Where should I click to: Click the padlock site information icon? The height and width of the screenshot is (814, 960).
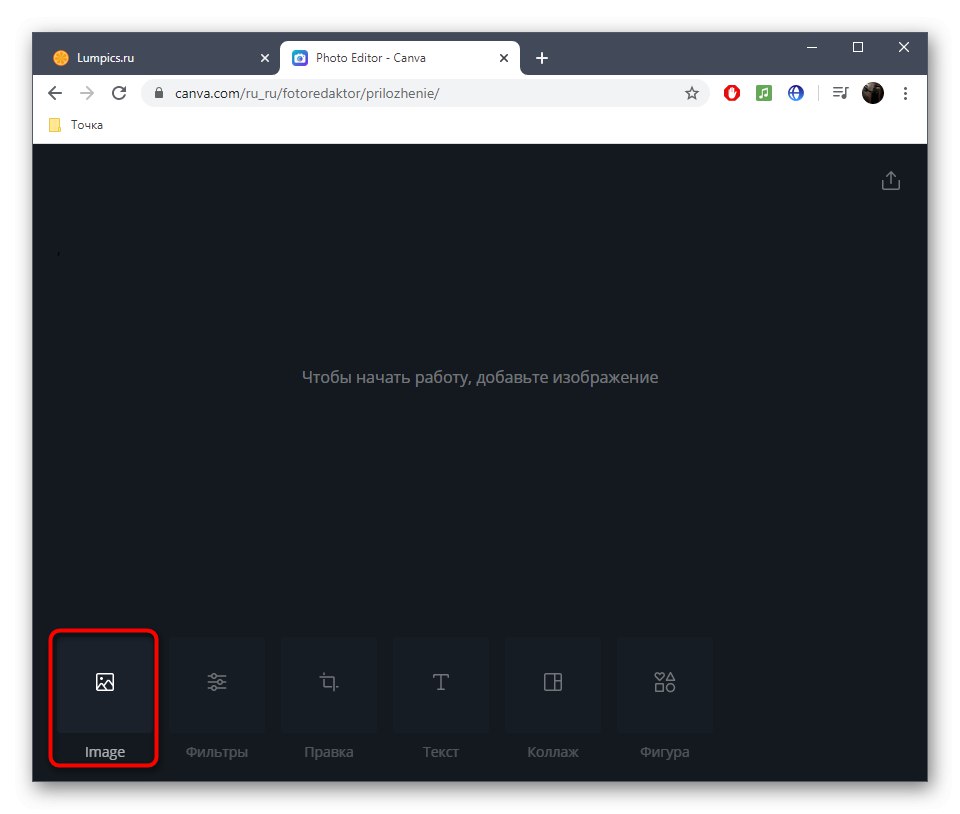pyautogui.click(x=158, y=92)
